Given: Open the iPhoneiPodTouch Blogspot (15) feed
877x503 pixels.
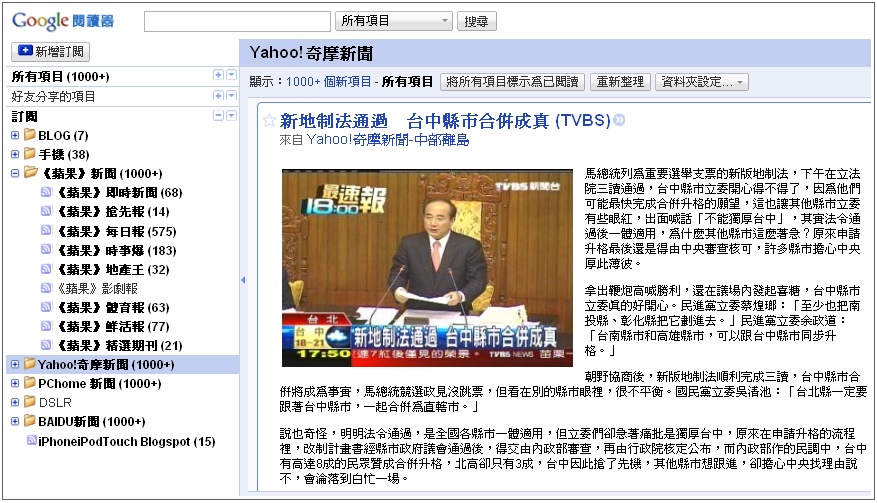Looking at the screenshot, I should click(127, 441).
